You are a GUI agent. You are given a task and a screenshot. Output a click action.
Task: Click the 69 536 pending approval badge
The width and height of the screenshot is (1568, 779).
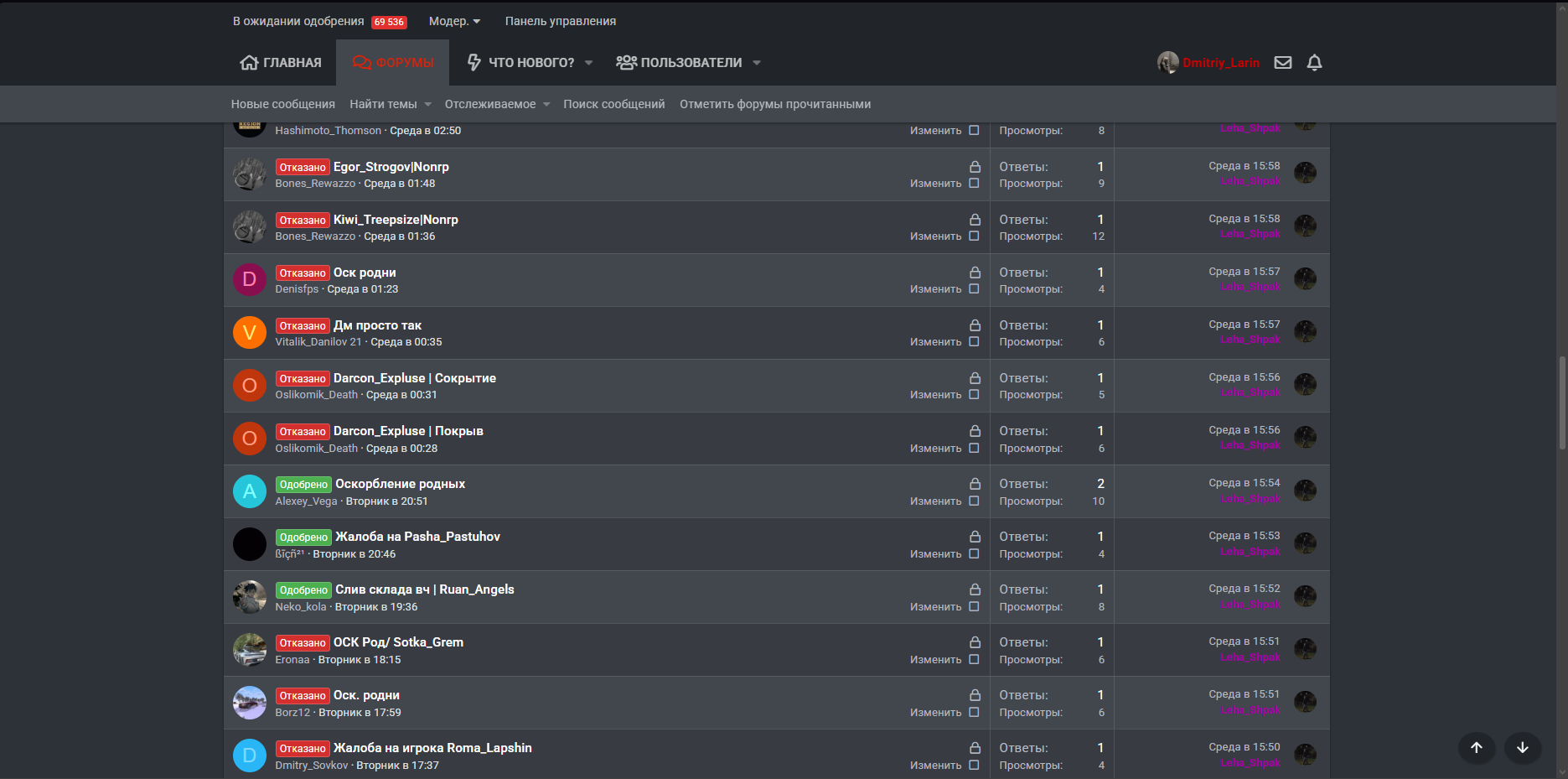tap(389, 22)
